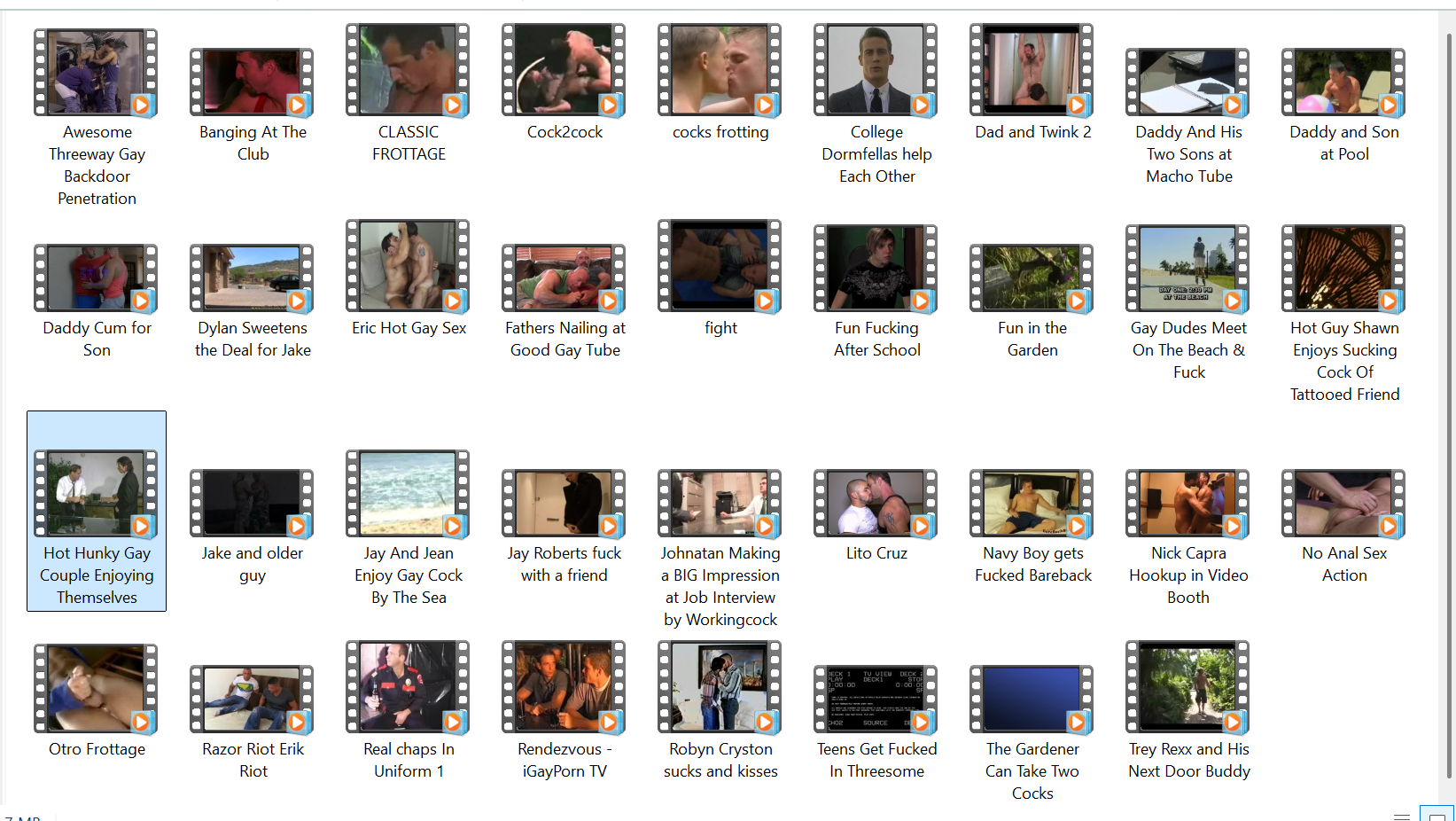Screen dimensions: 1456x821
Task: Click the 'Lito Cruz' video thumbnail
Action: point(876,503)
